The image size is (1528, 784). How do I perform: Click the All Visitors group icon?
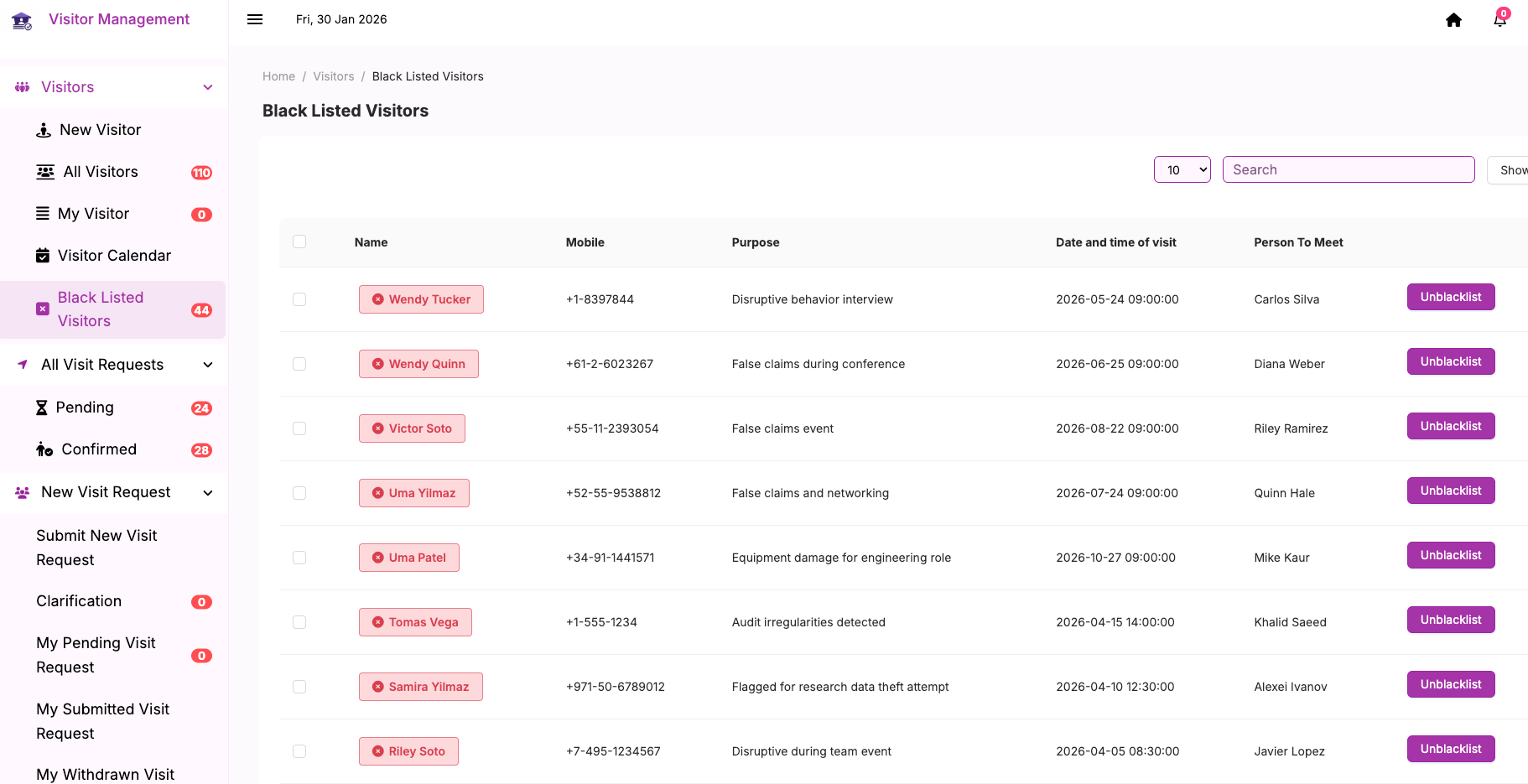(45, 172)
